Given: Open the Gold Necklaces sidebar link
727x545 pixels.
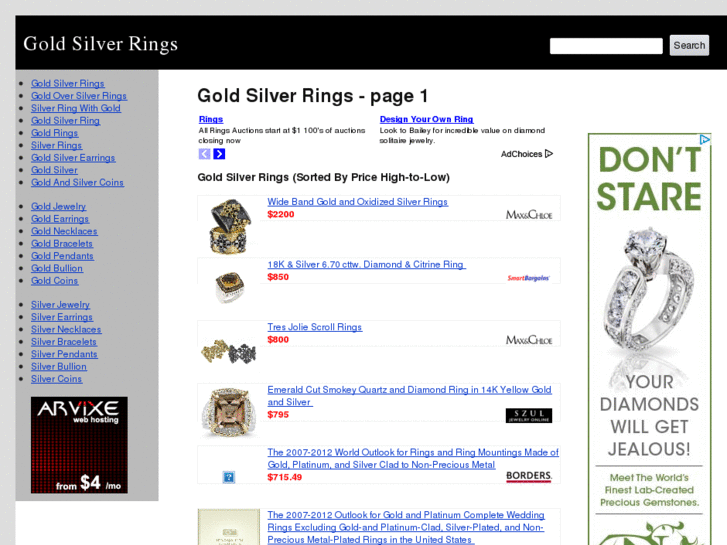Looking at the screenshot, I should click(x=64, y=231).
